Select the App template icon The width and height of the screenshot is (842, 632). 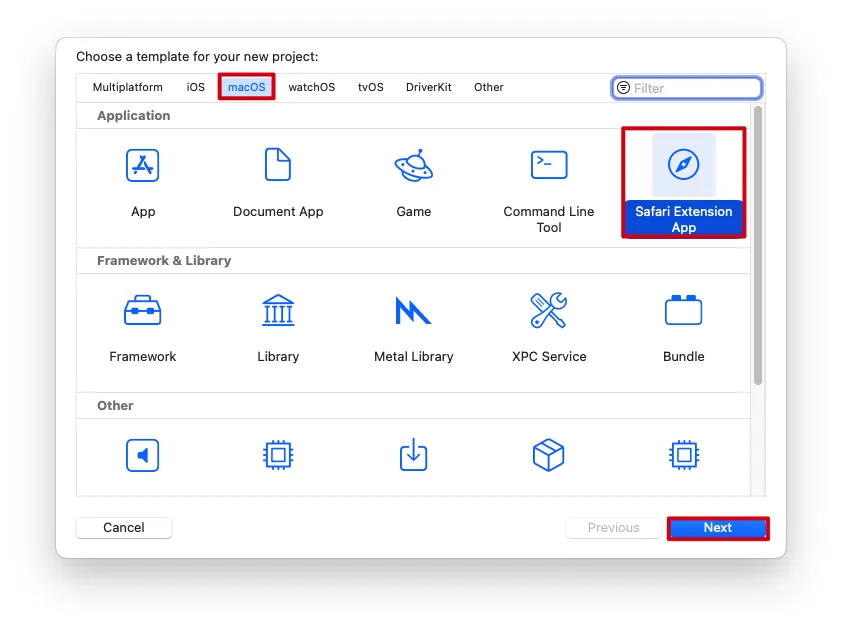coord(142,165)
